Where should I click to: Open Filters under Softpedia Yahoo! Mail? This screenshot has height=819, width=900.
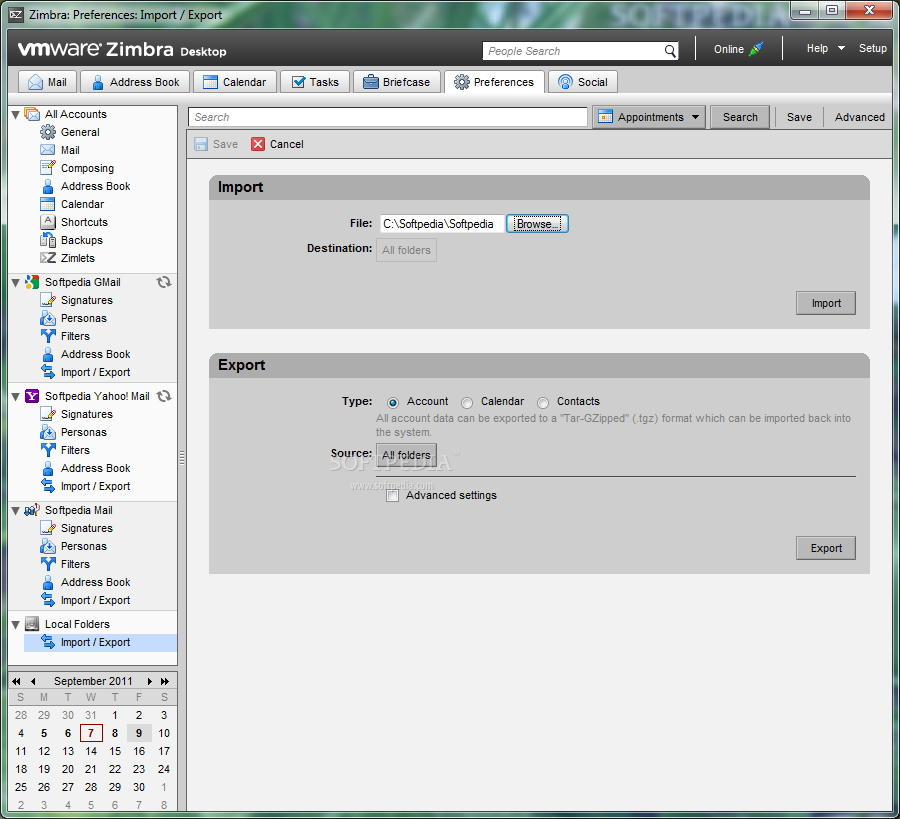point(75,450)
